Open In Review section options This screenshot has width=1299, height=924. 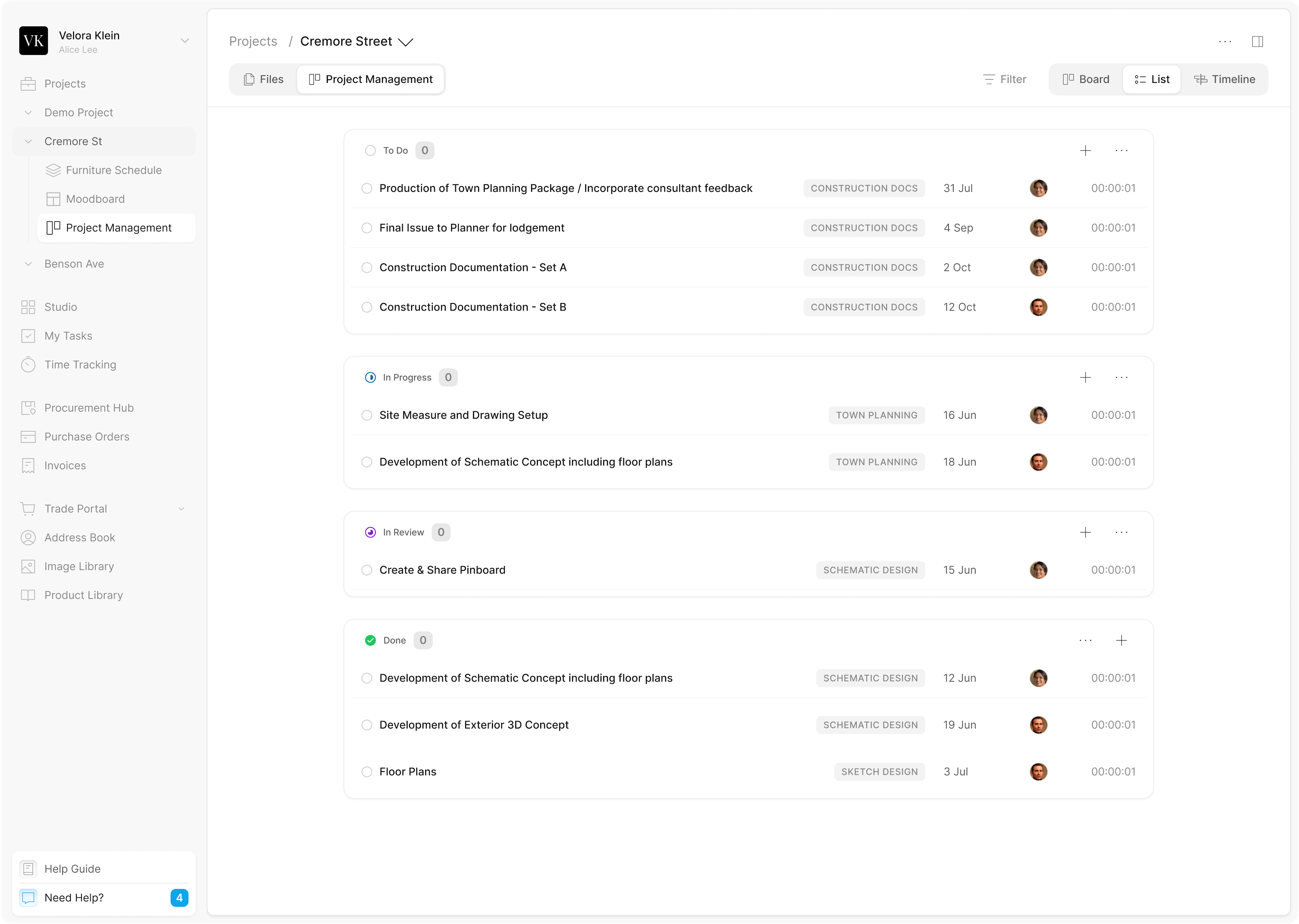1121,532
